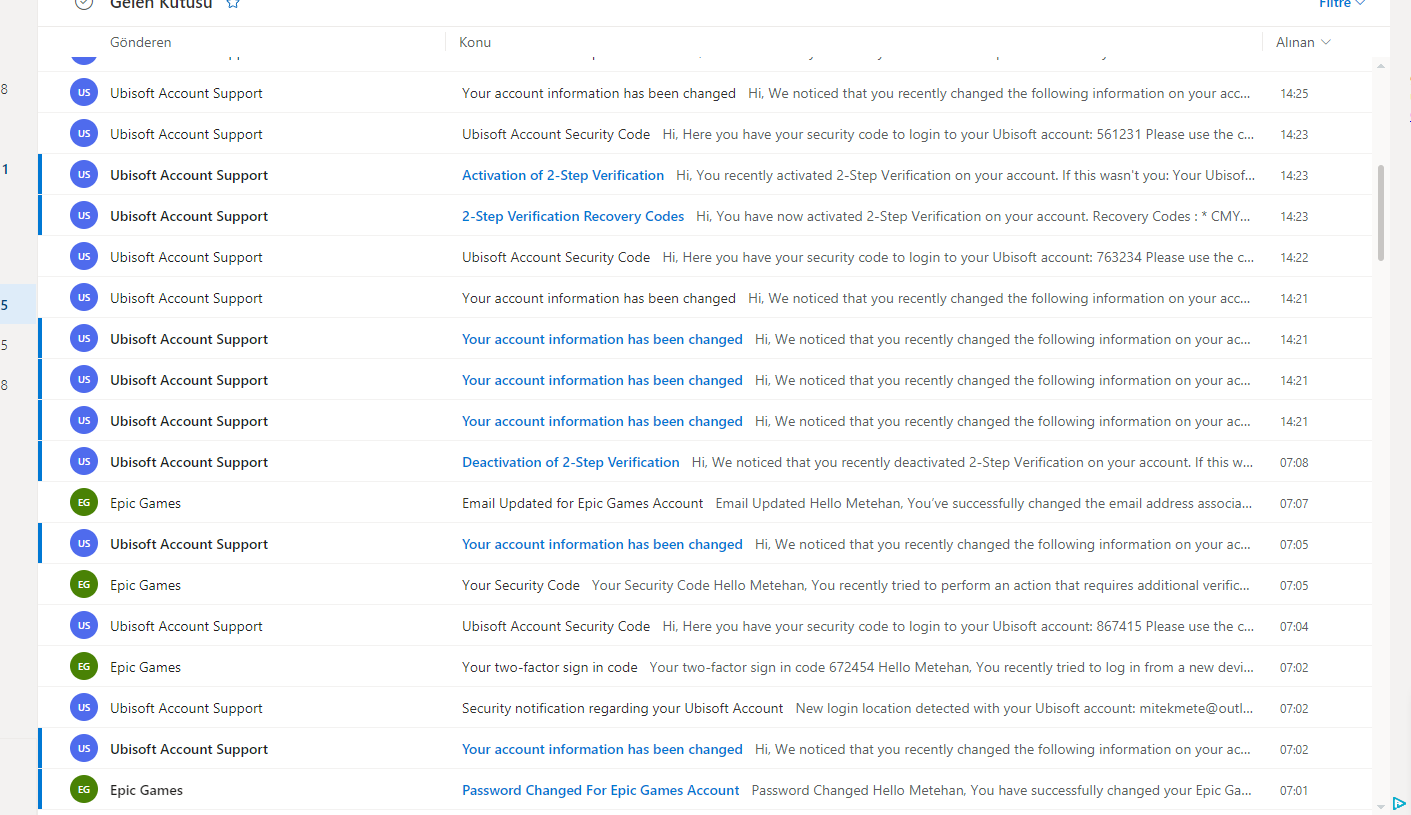1411x815 pixels.
Task: Select avatar of Deactivation of 2-Step Verification email
Action: click(x=84, y=461)
